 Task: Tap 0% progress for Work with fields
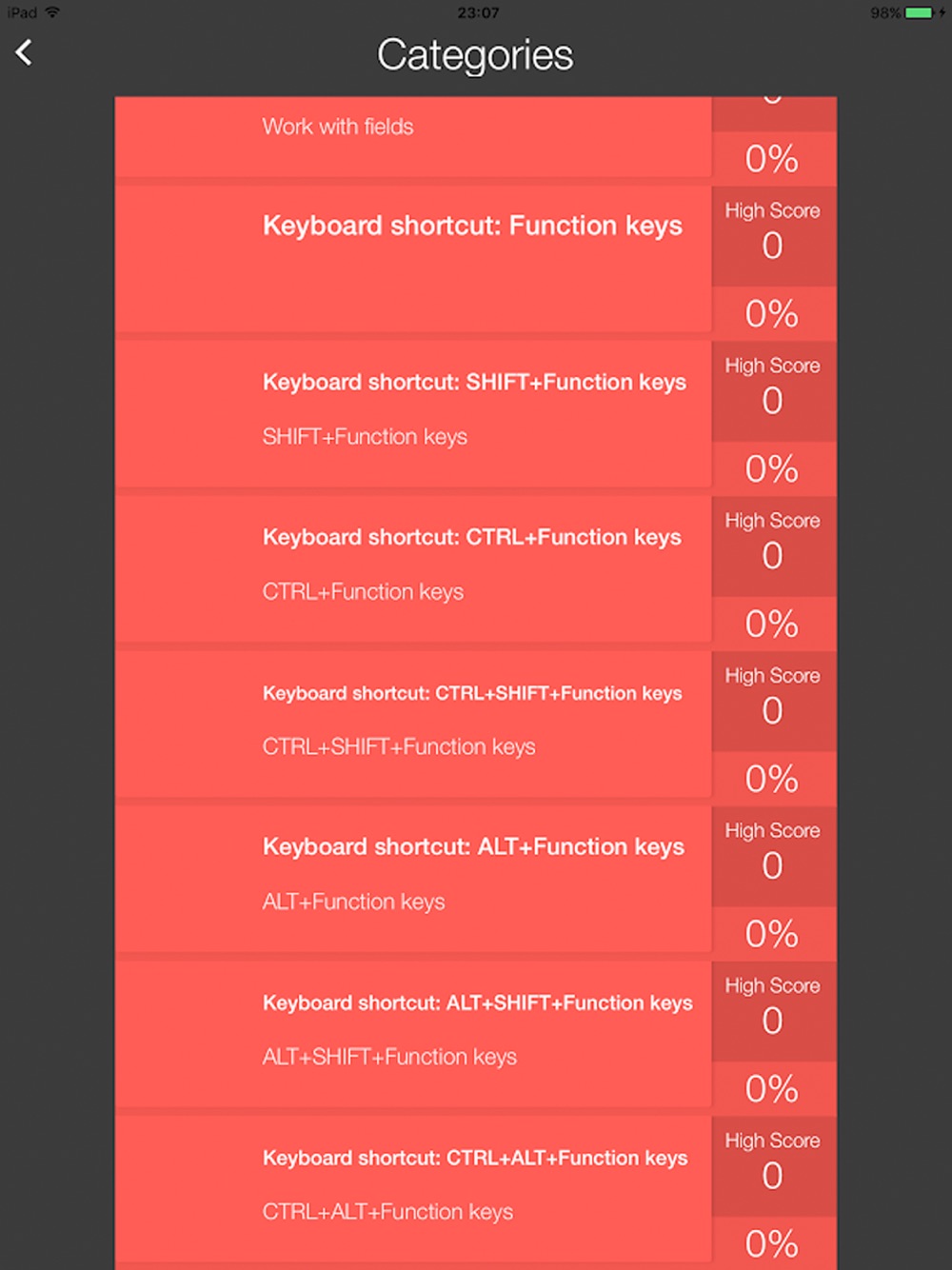pyautogui.click(x=774, y=159)
